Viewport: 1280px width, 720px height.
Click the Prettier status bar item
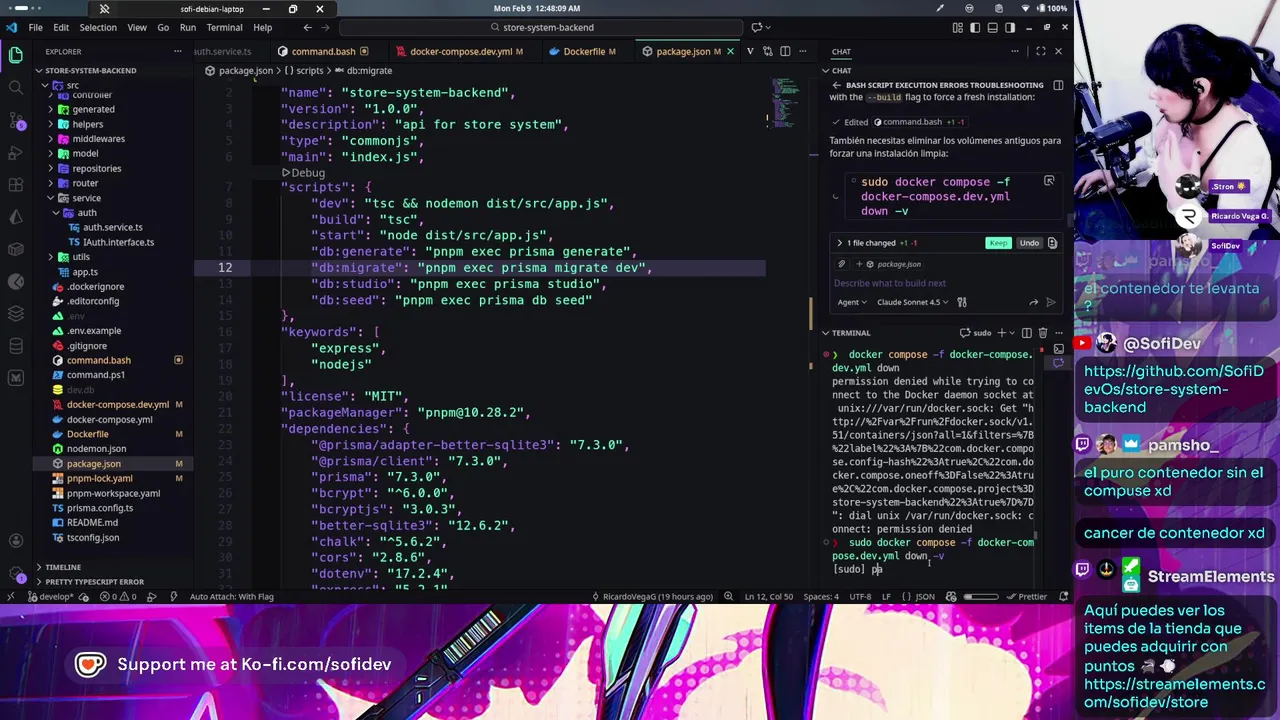click(1025, 597)
